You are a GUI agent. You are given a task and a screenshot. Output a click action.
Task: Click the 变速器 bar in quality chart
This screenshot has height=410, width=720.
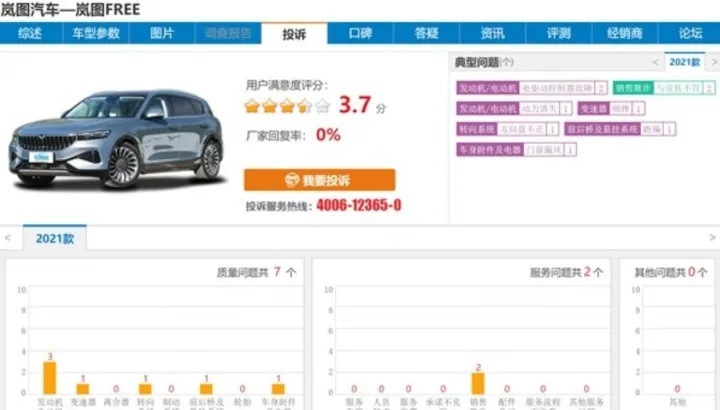pyautogui.click(x=83, y=388)
